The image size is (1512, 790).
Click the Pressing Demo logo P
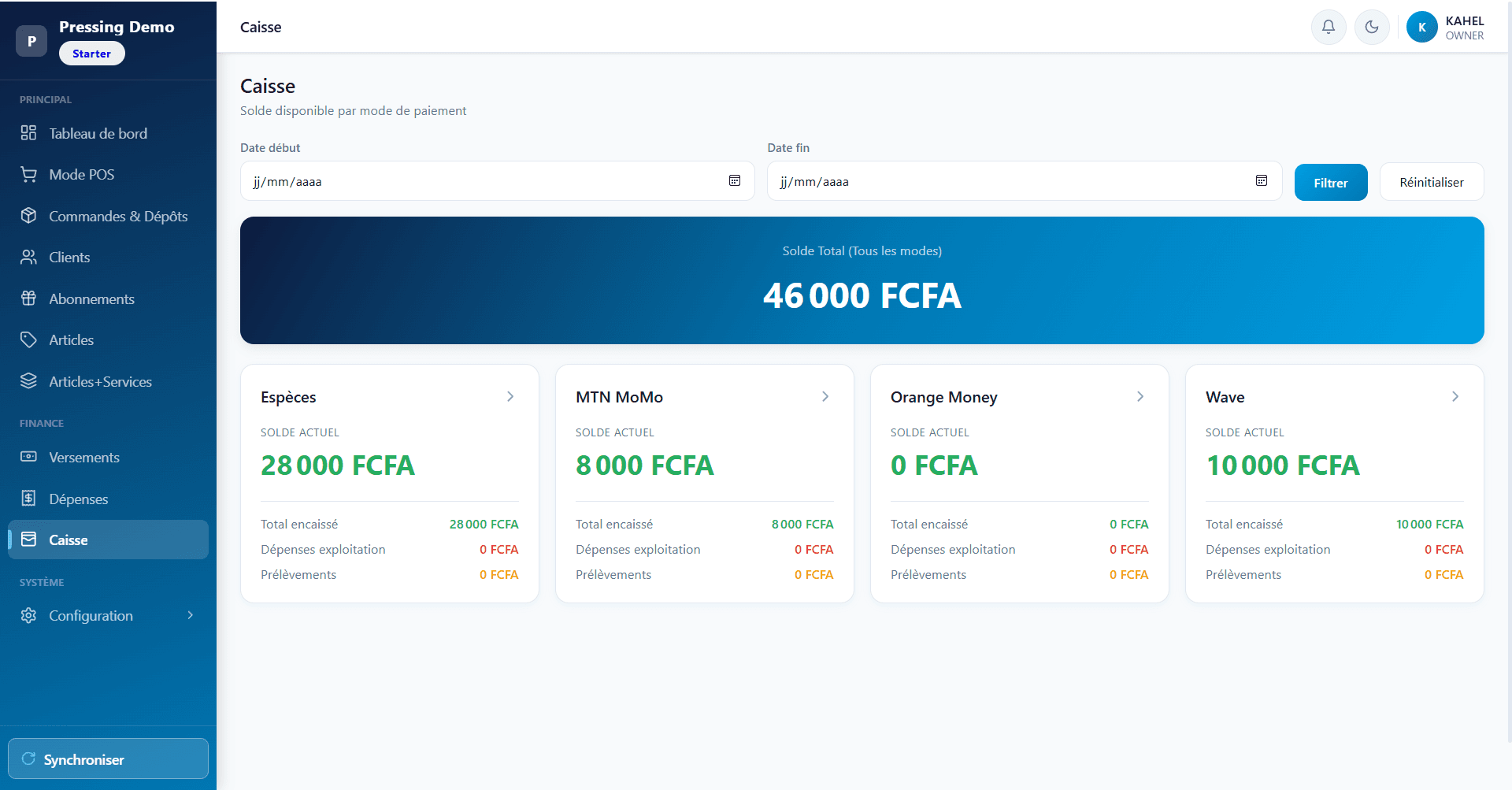(31, 41)
